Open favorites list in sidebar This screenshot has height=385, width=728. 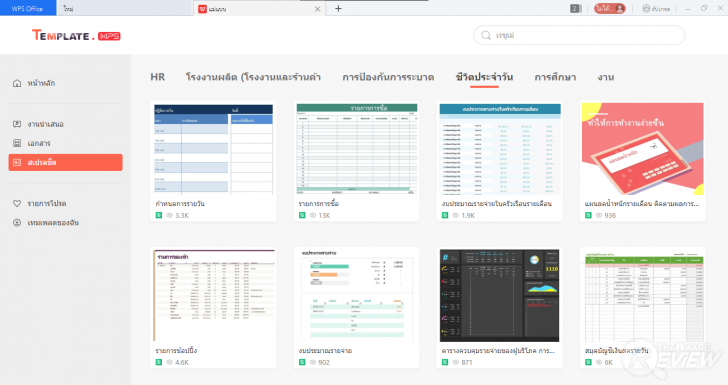(x=46, y=203)
